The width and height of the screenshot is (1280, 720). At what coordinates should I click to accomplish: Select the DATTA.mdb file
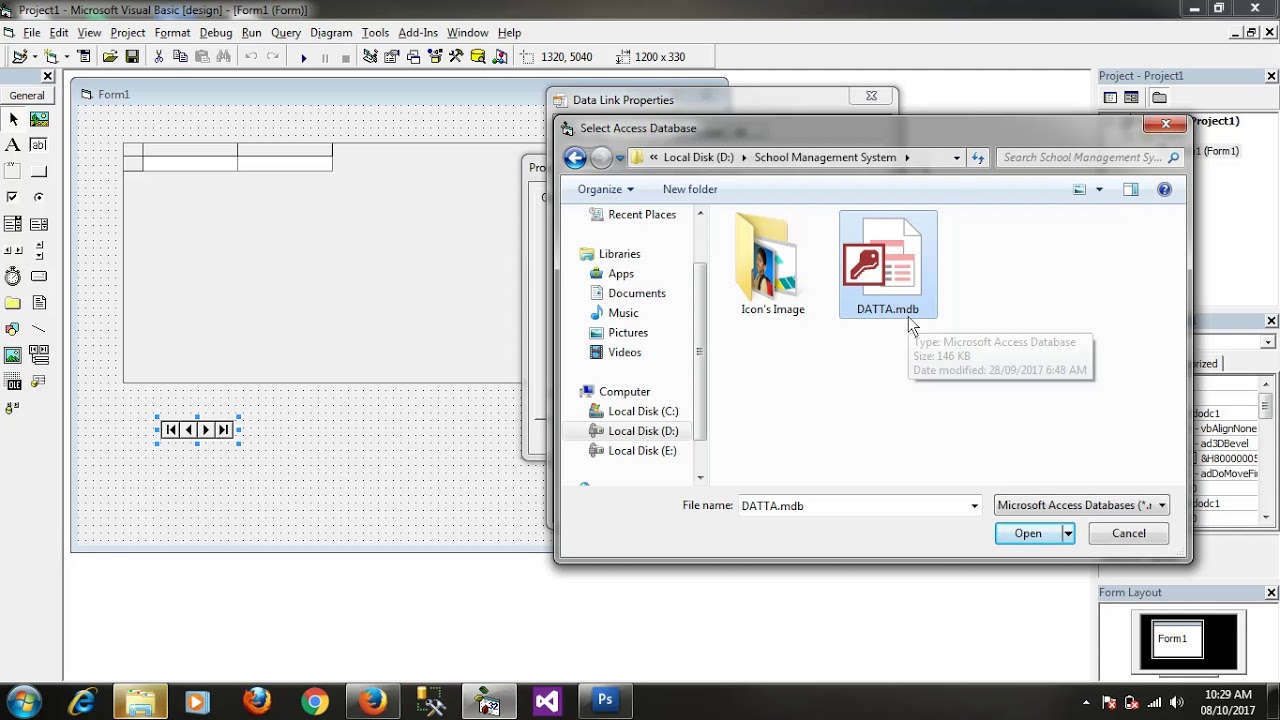point(888,265)
